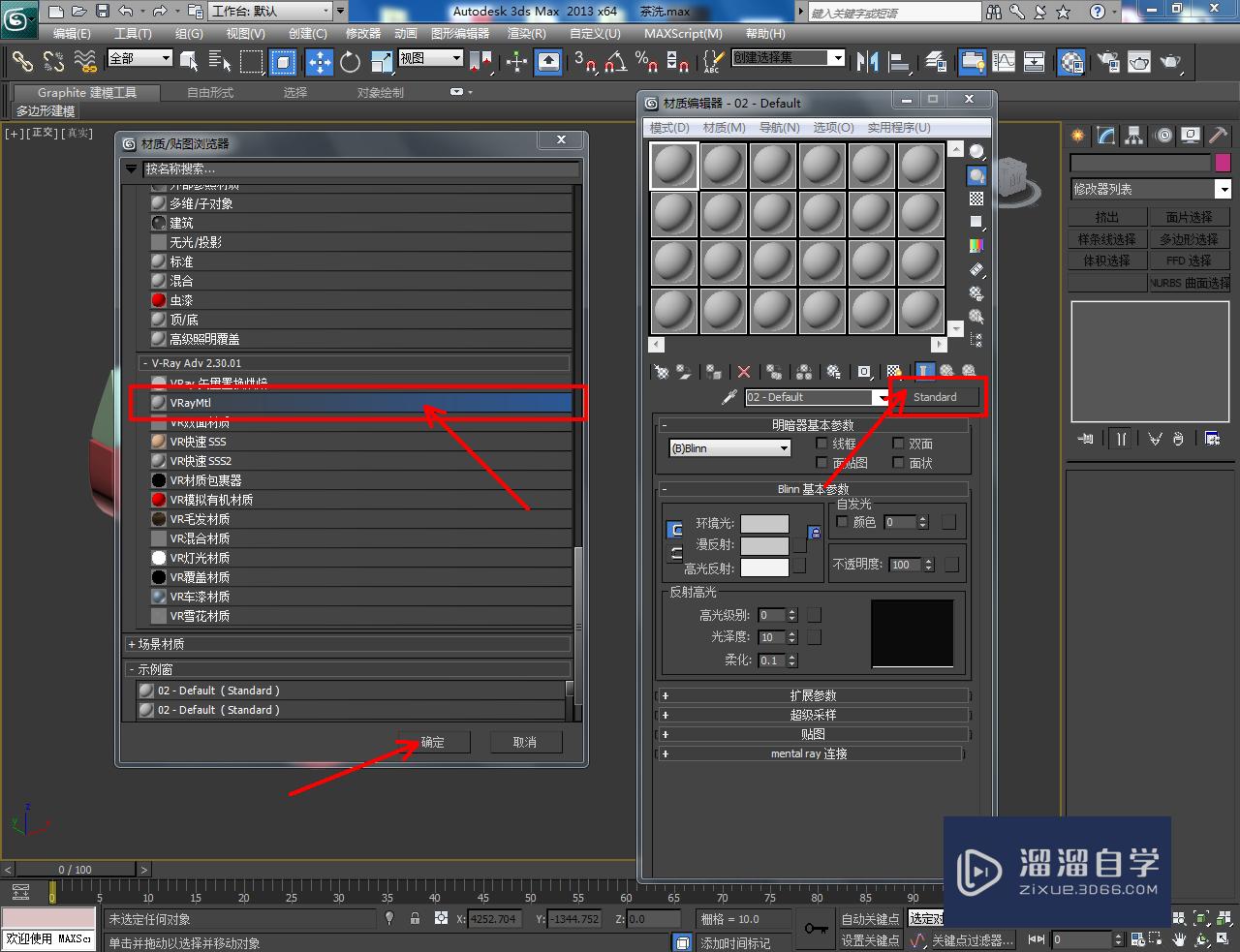Toggle self-illumination 颜色 checkbox
Image resolution: width=1240 pixels, height=952 pixels.
(x=842, y=522)
